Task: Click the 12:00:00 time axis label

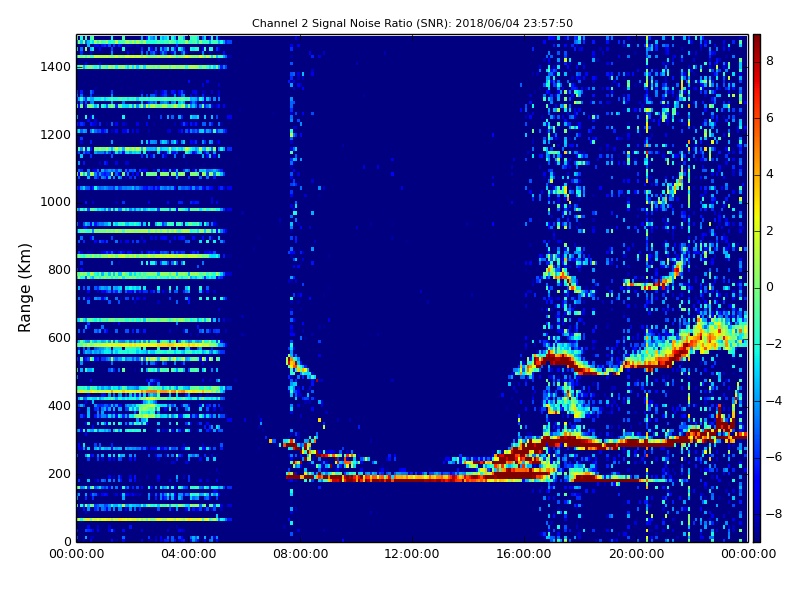Action: tap(412, 554)
